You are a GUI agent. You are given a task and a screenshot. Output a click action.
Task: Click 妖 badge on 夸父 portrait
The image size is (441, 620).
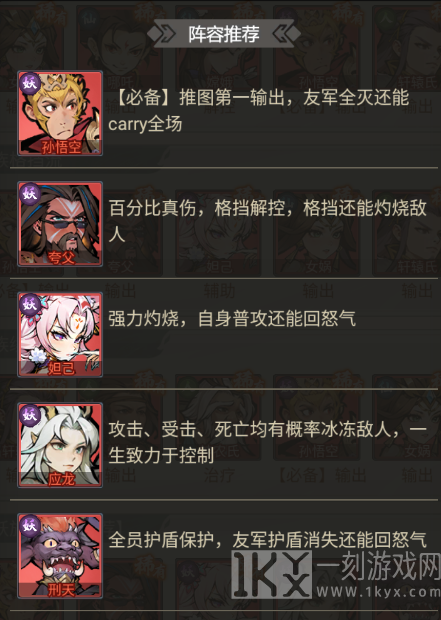[30, 194]
